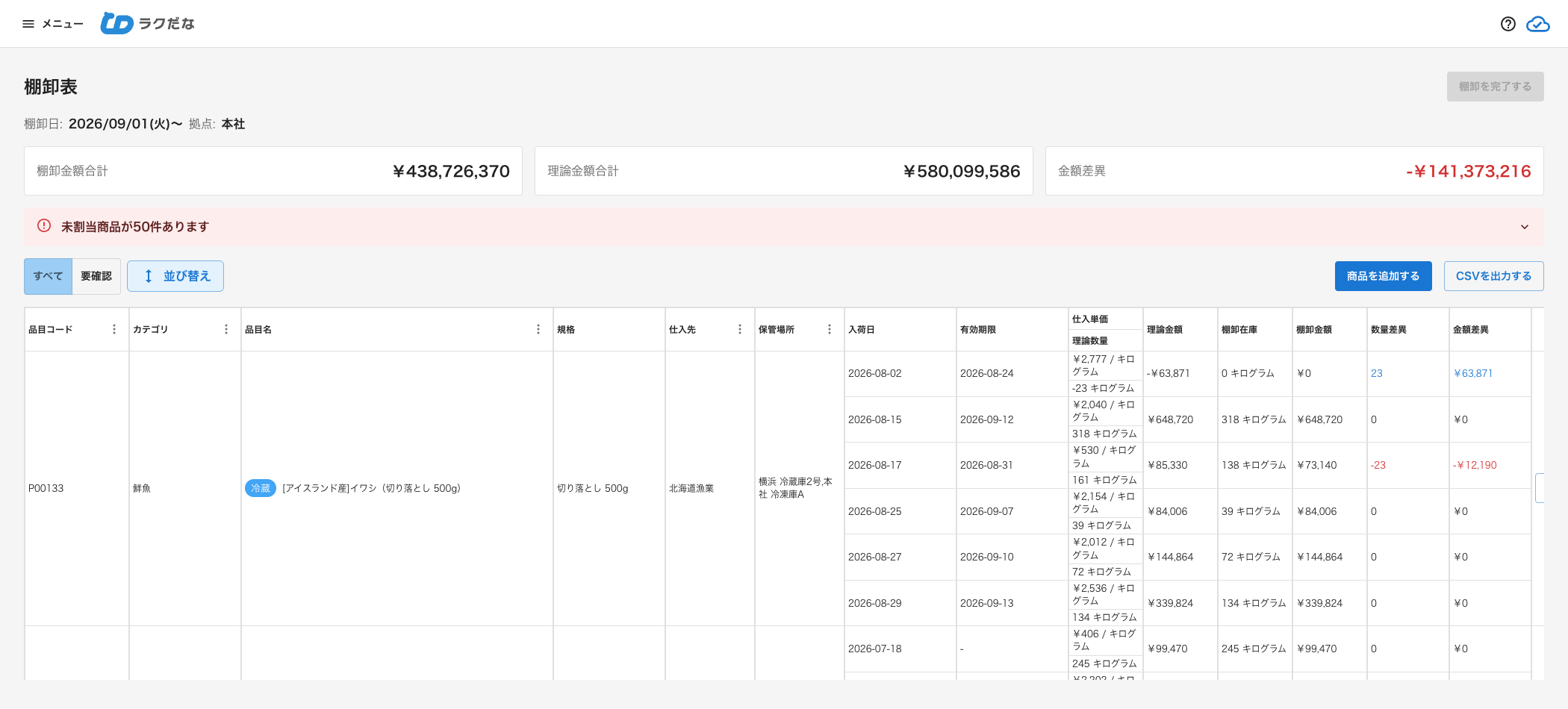This screenshot has height=709, width=1568.
Task: Click arrival date 2026-08-17
Action: pos(875,465)
